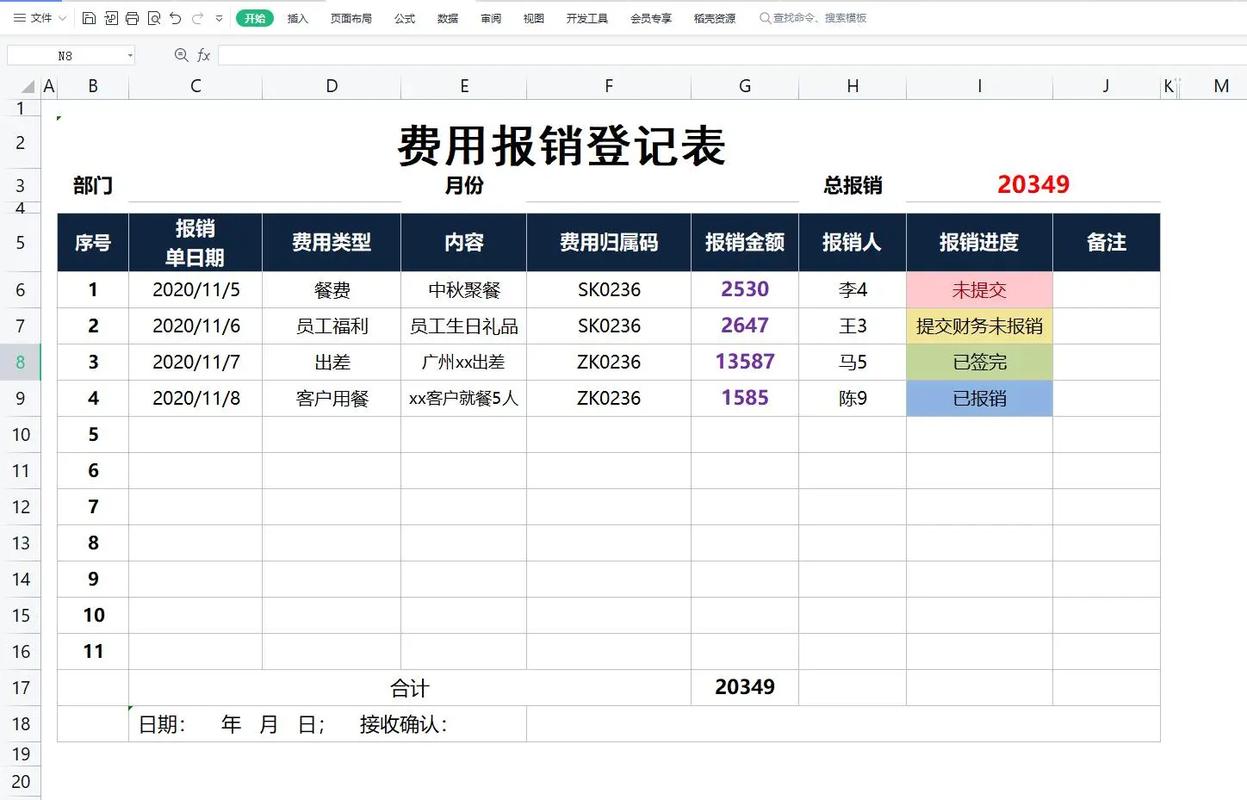This screenshot has width=1247, height=800.
Task: Click the 查找命令 search box
Action: pyautogui.click(x=814, y=18)
